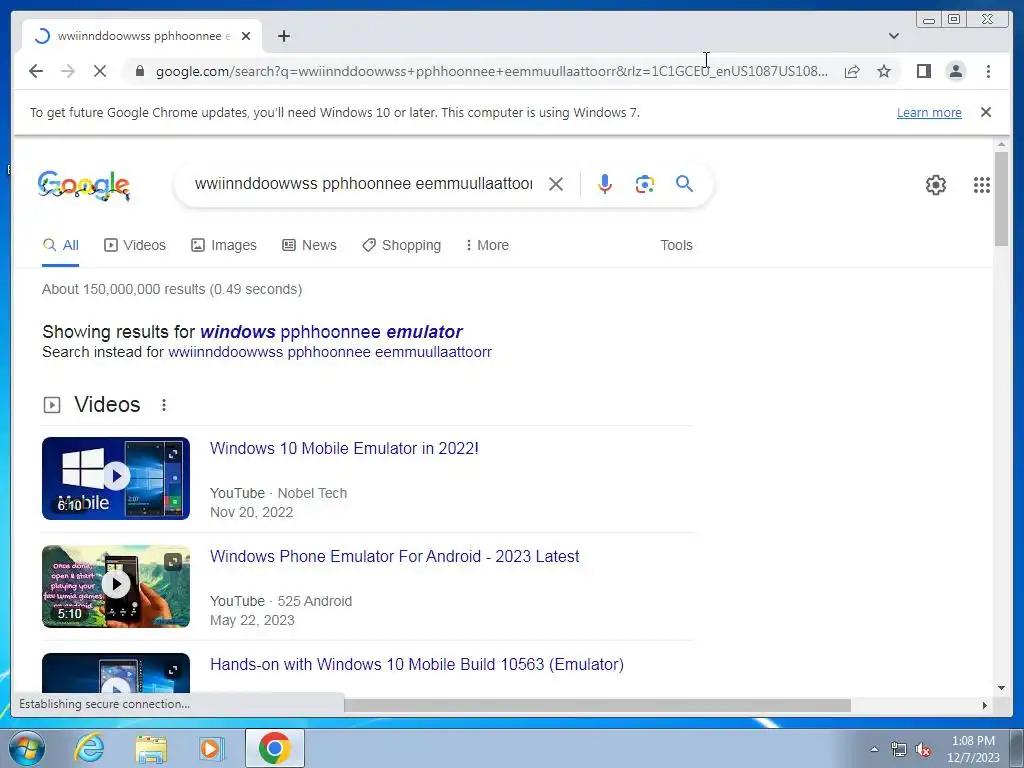Open a new tab with plus button
This screenshot has width=1024, height=768.
tap(283, 36)
